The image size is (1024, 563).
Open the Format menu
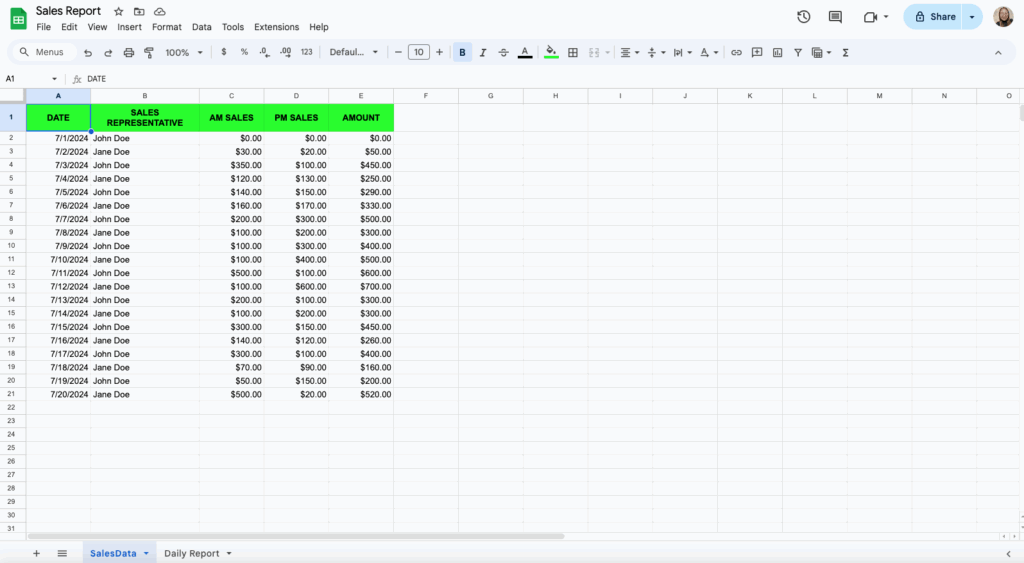[167, 27]
